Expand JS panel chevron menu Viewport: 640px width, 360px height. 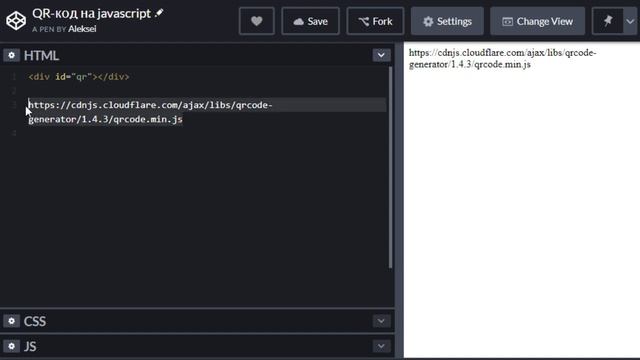click(381, 346)
